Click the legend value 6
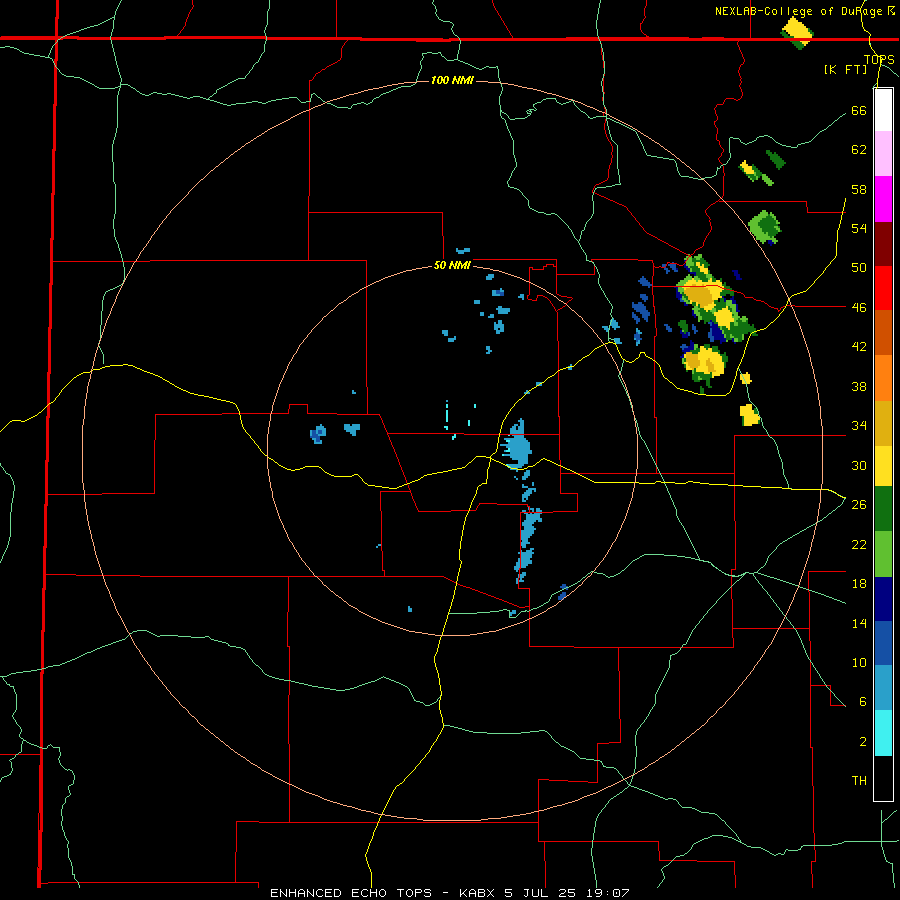The width and height of the screenshot is (900, 900). point(863,702)
